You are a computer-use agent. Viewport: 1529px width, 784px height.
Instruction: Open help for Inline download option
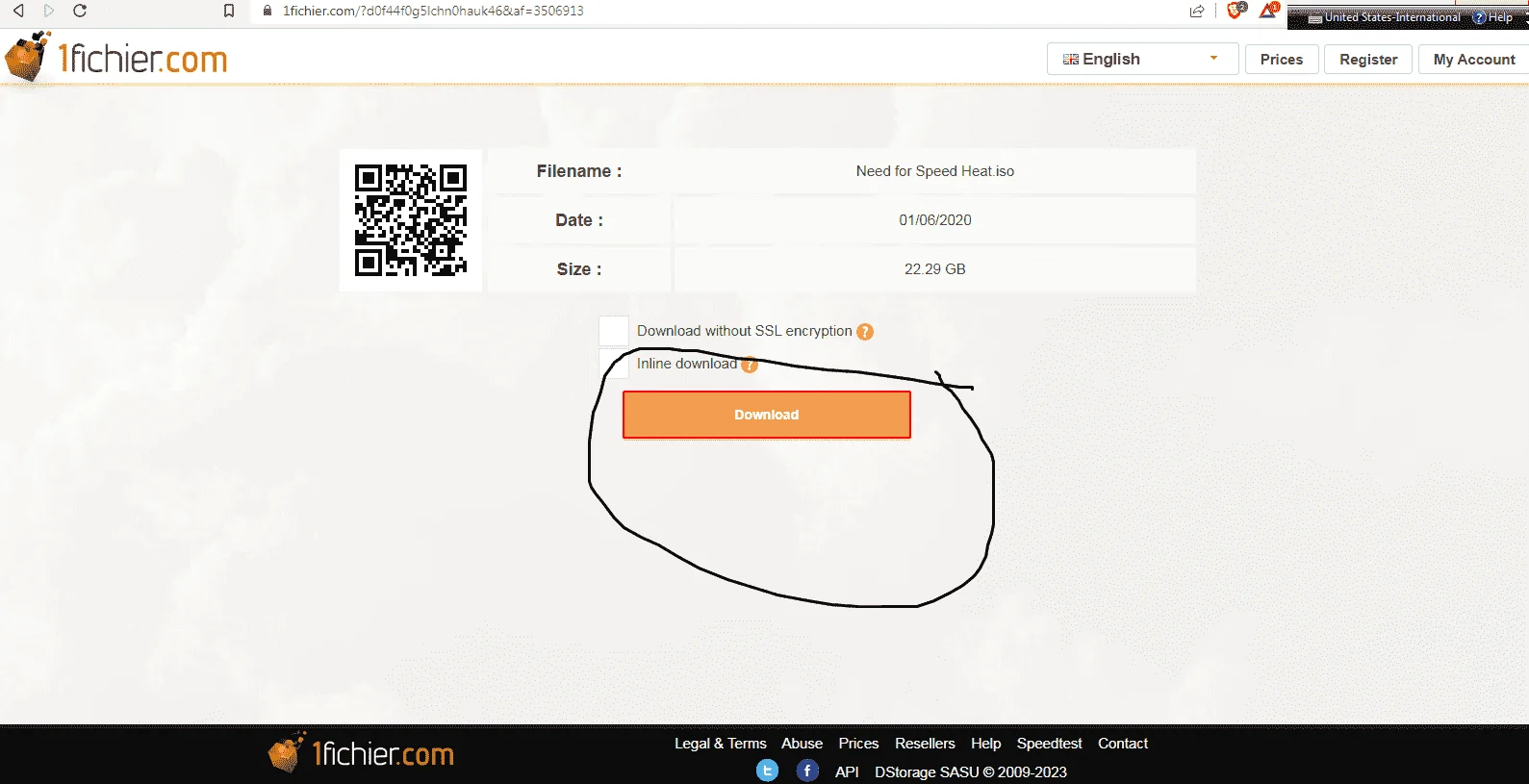tap(750, 365)
